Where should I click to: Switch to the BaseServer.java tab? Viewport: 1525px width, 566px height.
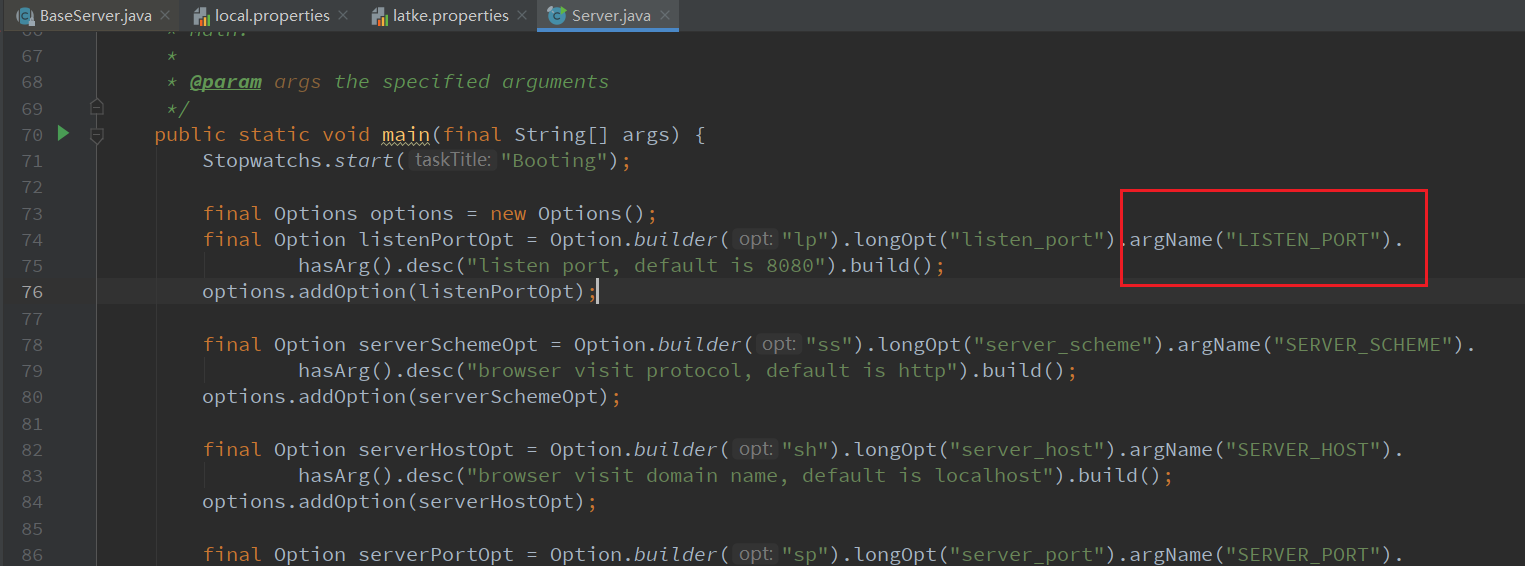pyautogui.click(x=95, y=16)
